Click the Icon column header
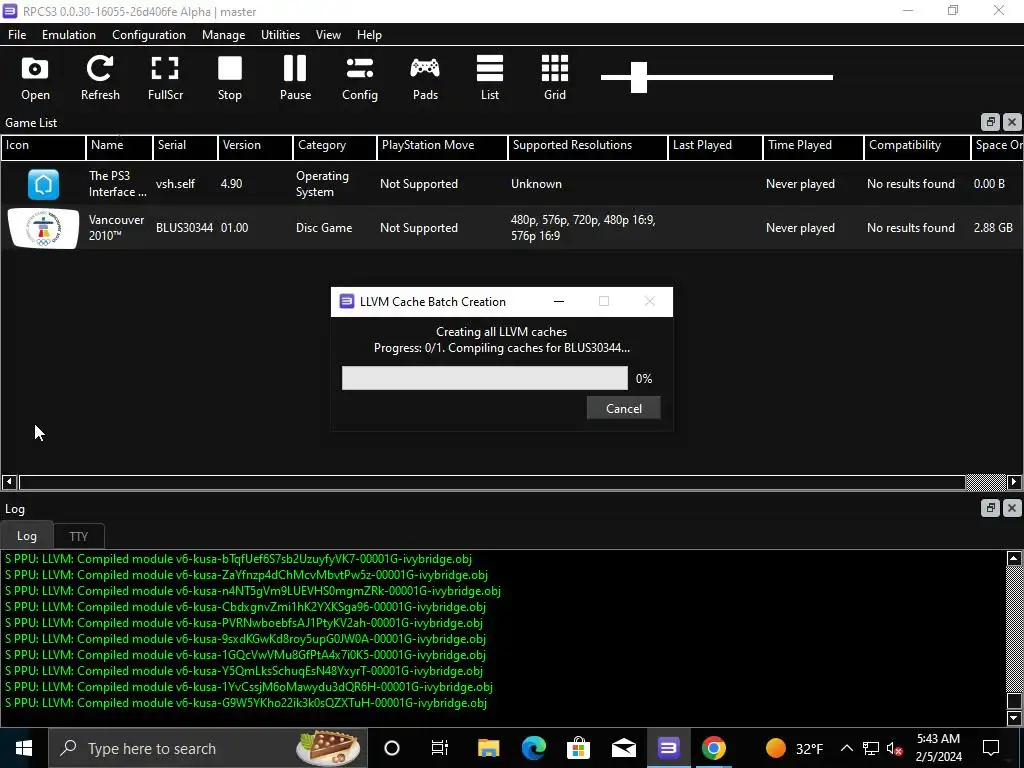Image resolution: width=1024 pixels, height=768 pixels. [43, 146]
